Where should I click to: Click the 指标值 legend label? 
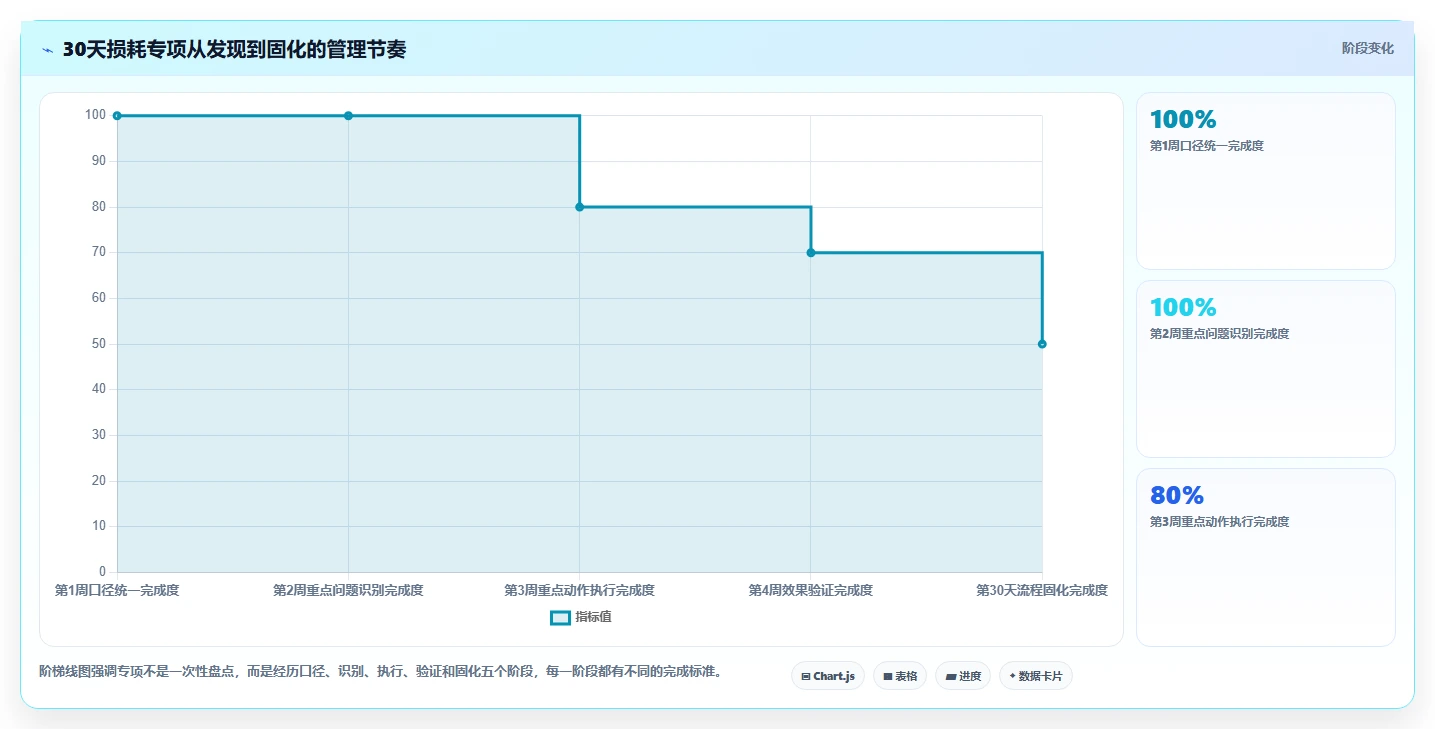(593, 618)
